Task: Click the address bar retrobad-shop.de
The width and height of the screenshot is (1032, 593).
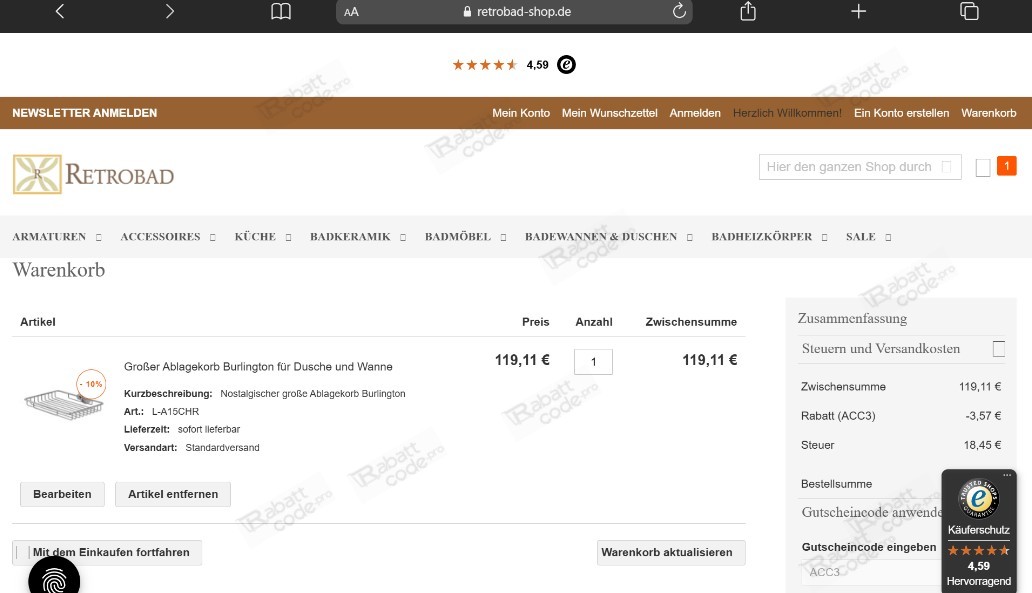Action: (517, 12)
